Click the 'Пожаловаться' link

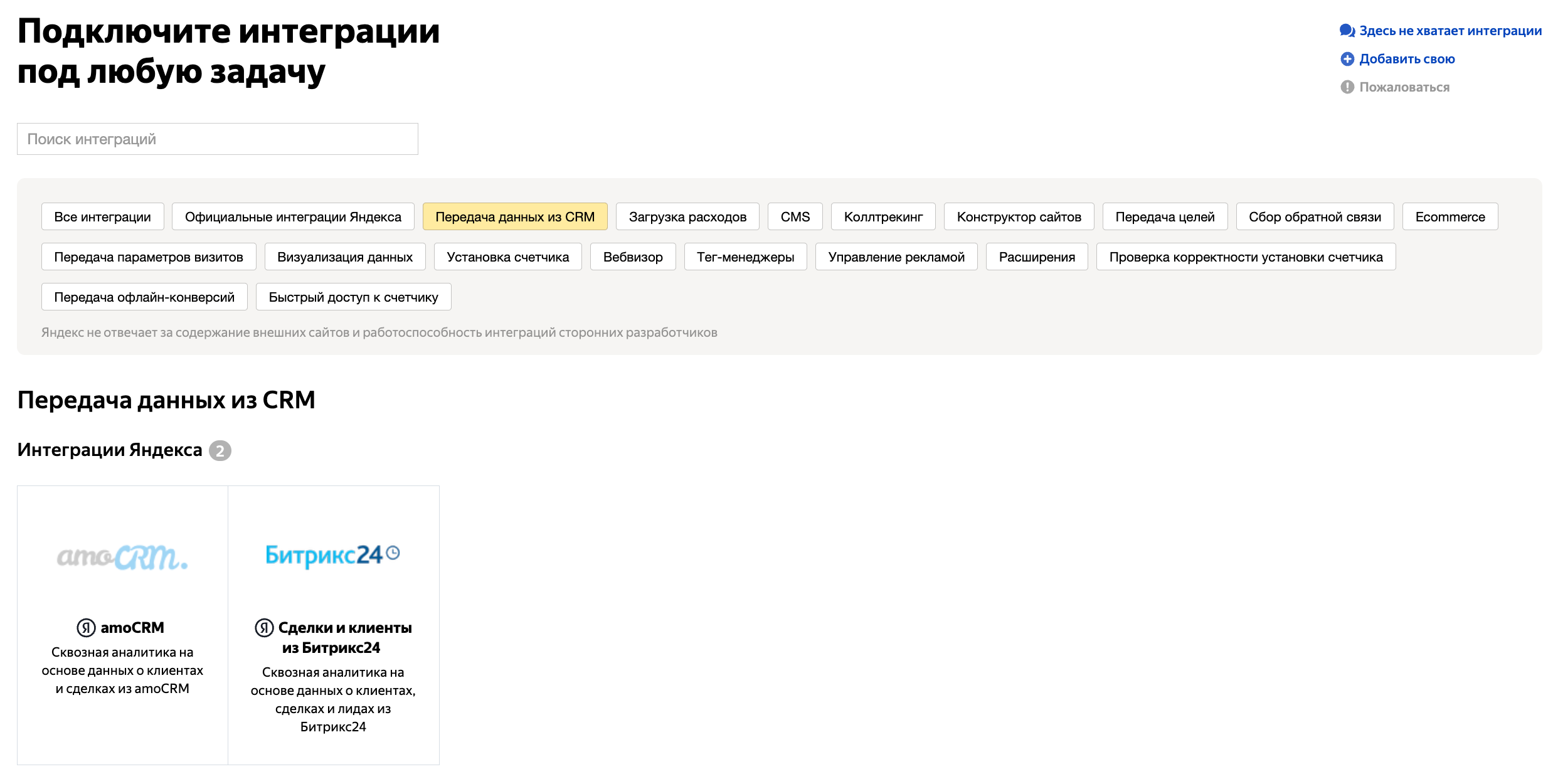point(1404,87)
